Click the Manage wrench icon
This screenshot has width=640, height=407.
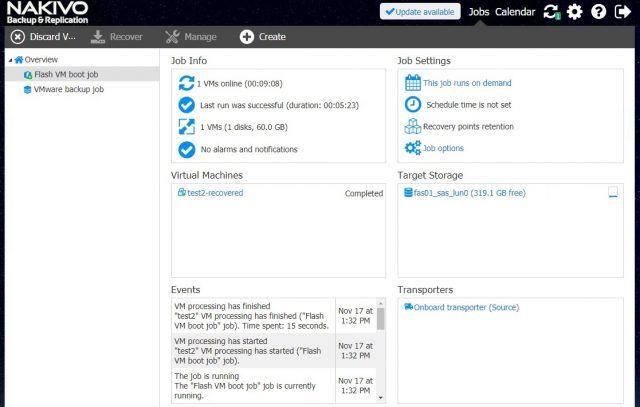[x=172, y=37]
